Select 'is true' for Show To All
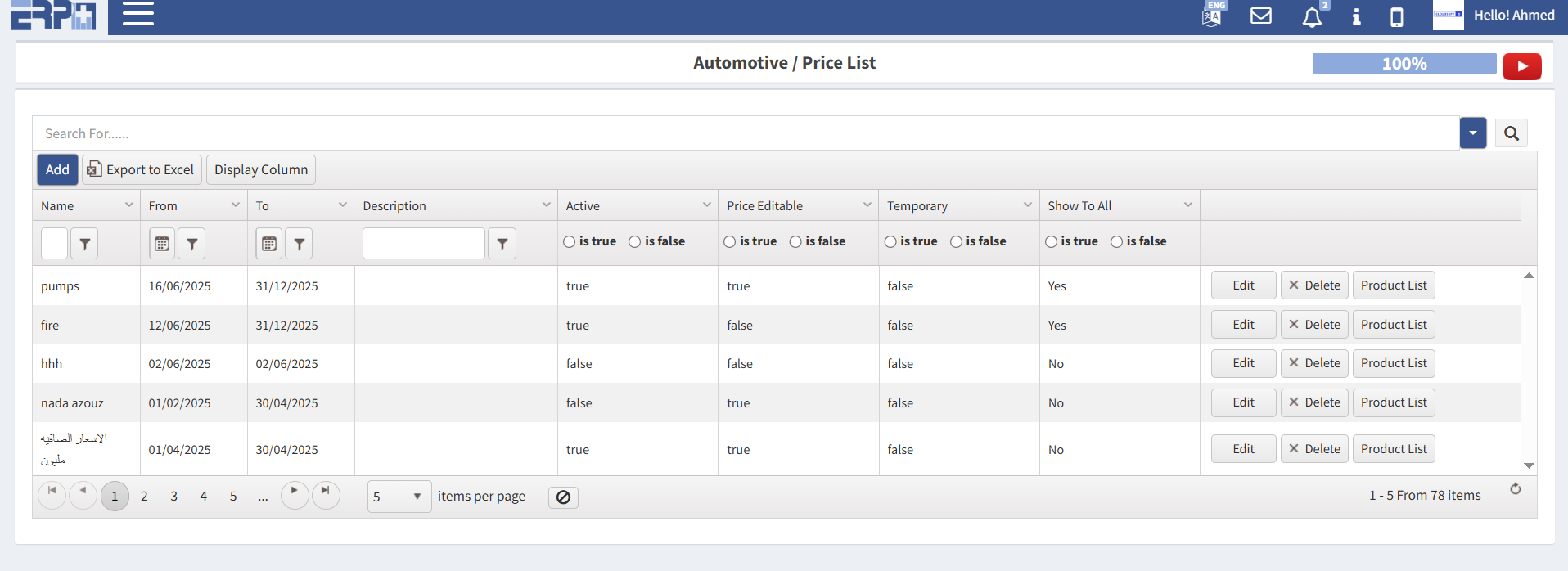The width and height of the screenshot is (1568, 571). tap(1051, 242)
